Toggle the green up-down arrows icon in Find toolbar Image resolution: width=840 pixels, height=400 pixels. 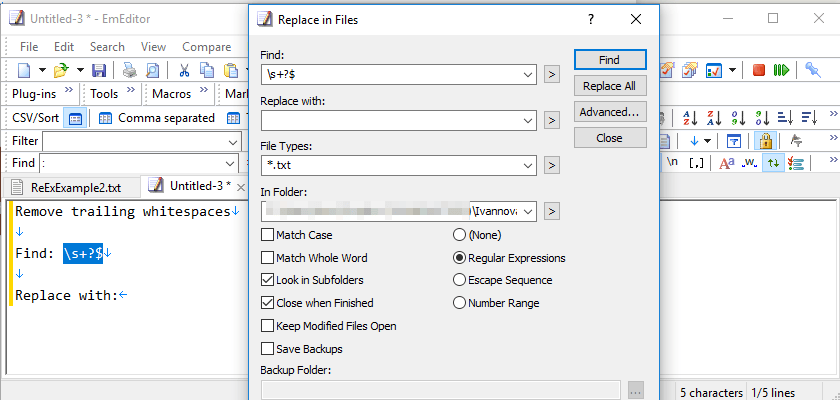772,163
